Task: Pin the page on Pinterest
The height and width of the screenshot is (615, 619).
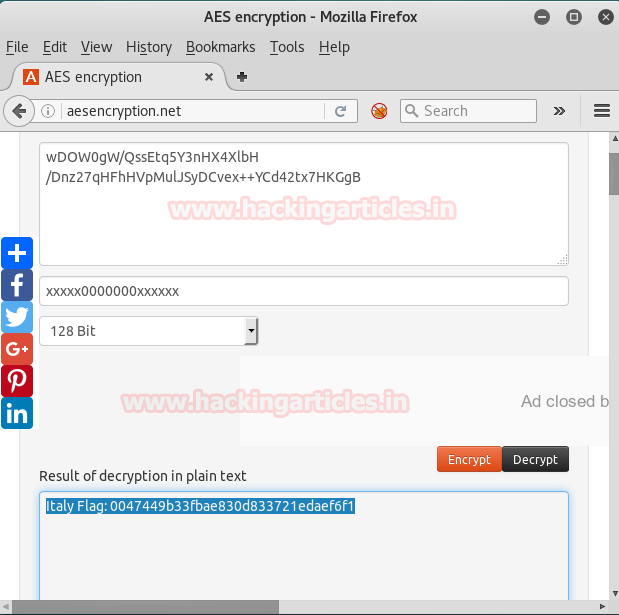Action: [17, 381]
